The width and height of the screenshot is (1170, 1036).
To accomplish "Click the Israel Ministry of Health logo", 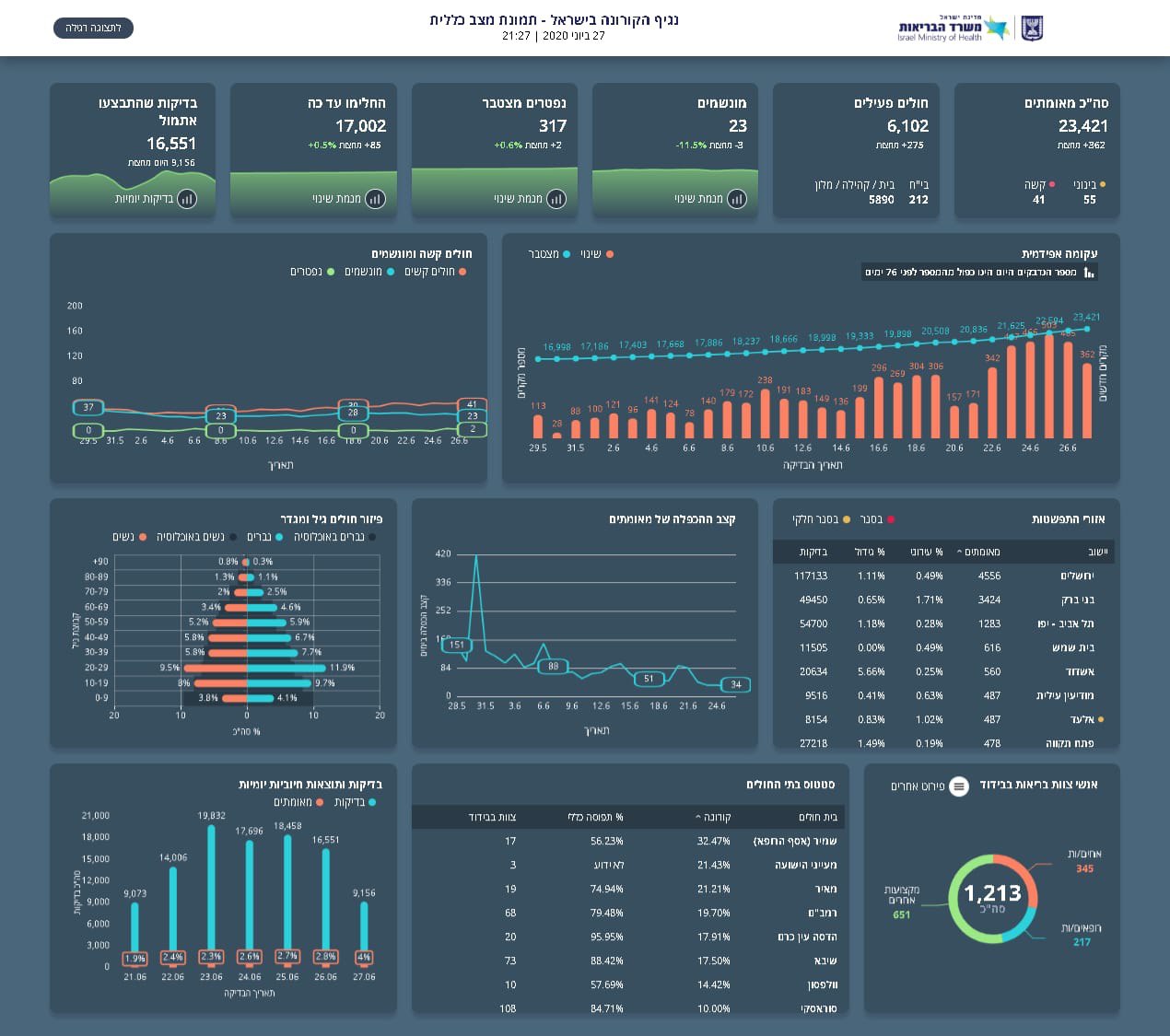I will [x=953, y=29].
